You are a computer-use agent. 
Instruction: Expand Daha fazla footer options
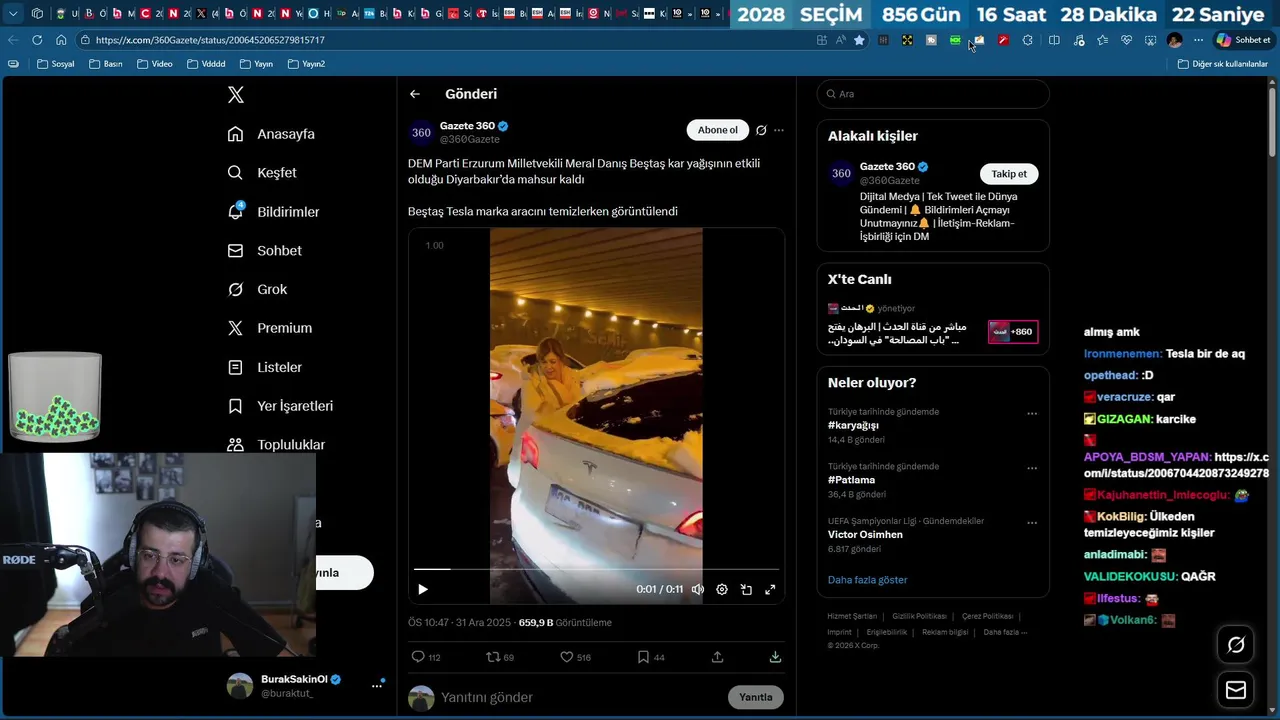[1005, 632]
